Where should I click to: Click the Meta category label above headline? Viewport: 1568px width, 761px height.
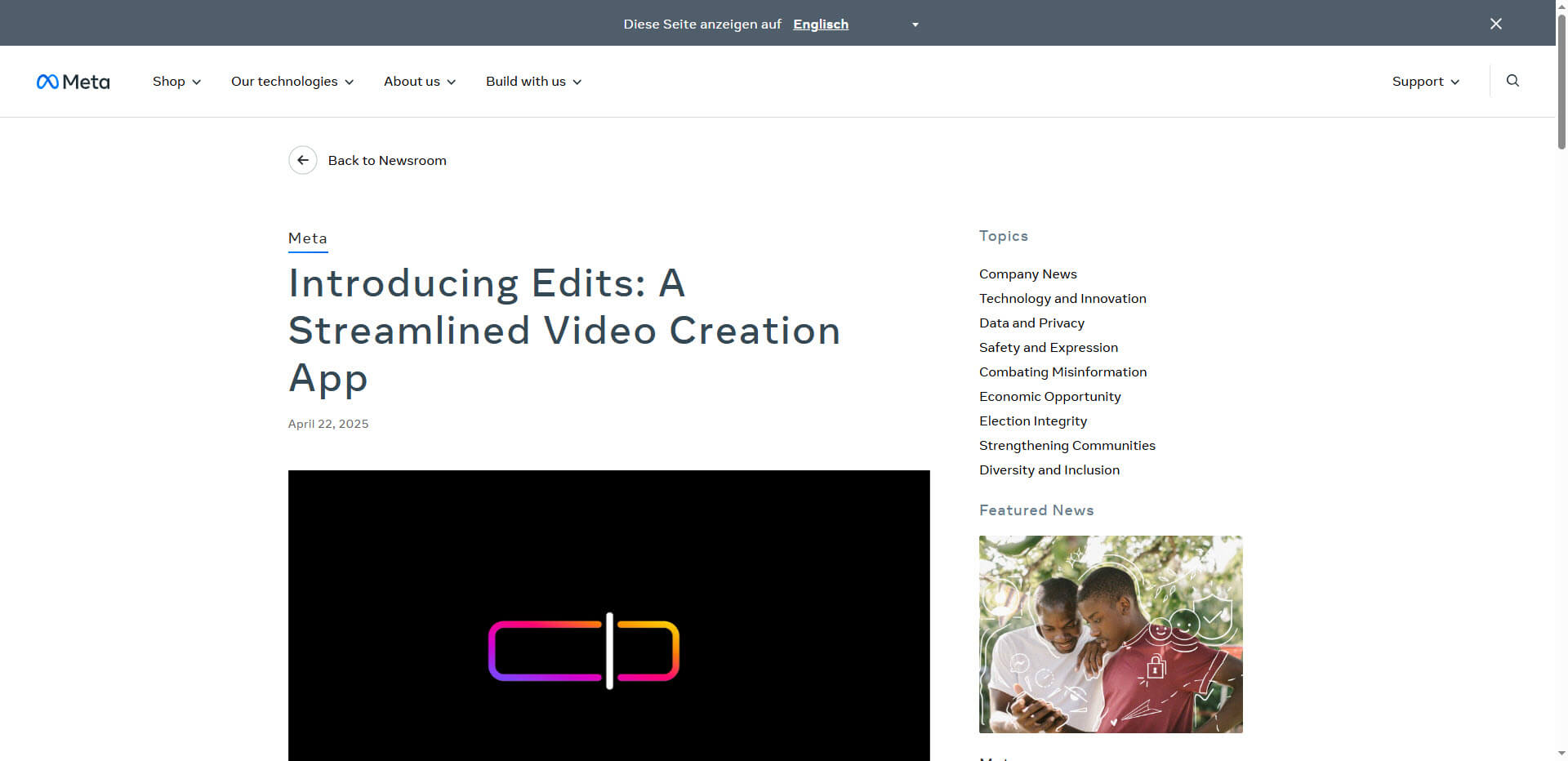point(308,238)
